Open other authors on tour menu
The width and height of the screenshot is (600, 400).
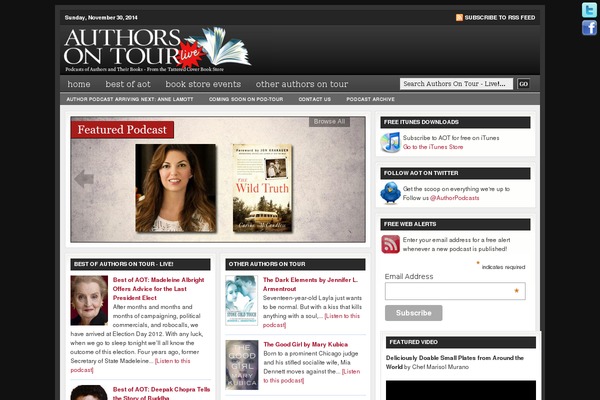302,84
